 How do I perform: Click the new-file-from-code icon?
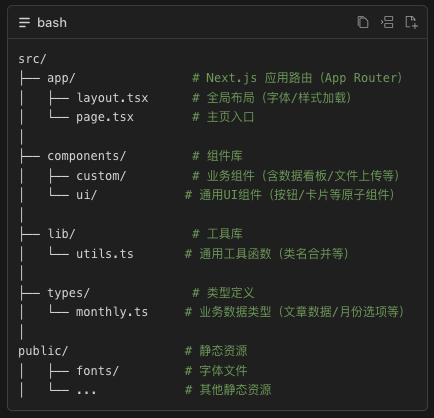click(x=411, y=22)
